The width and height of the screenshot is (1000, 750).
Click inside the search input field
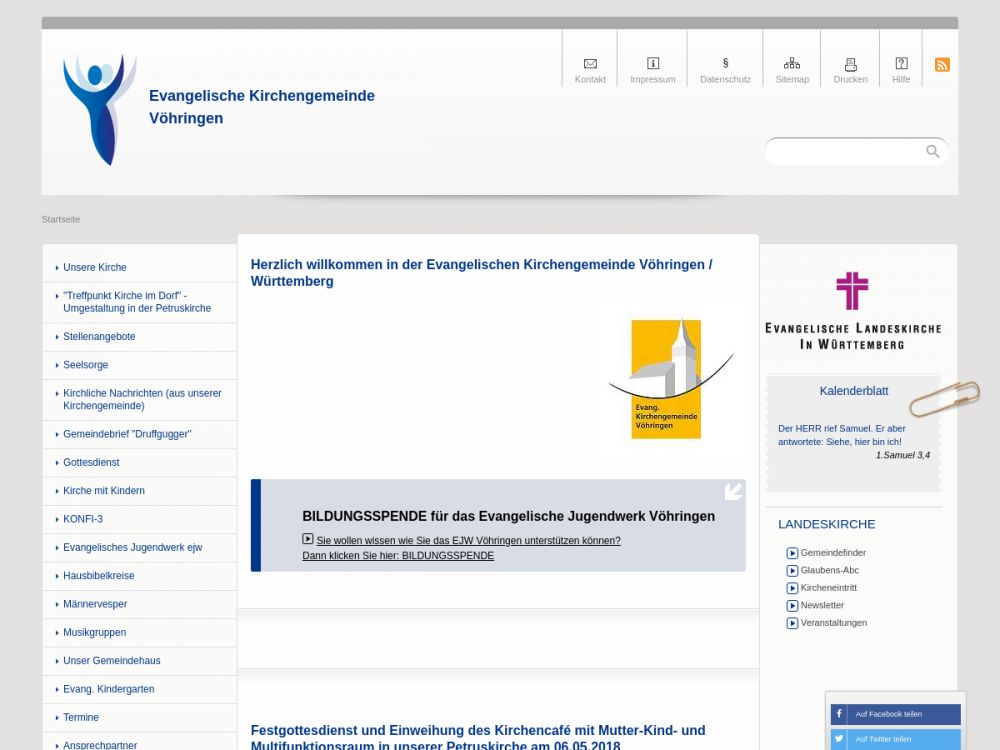(x=845, y=151)
